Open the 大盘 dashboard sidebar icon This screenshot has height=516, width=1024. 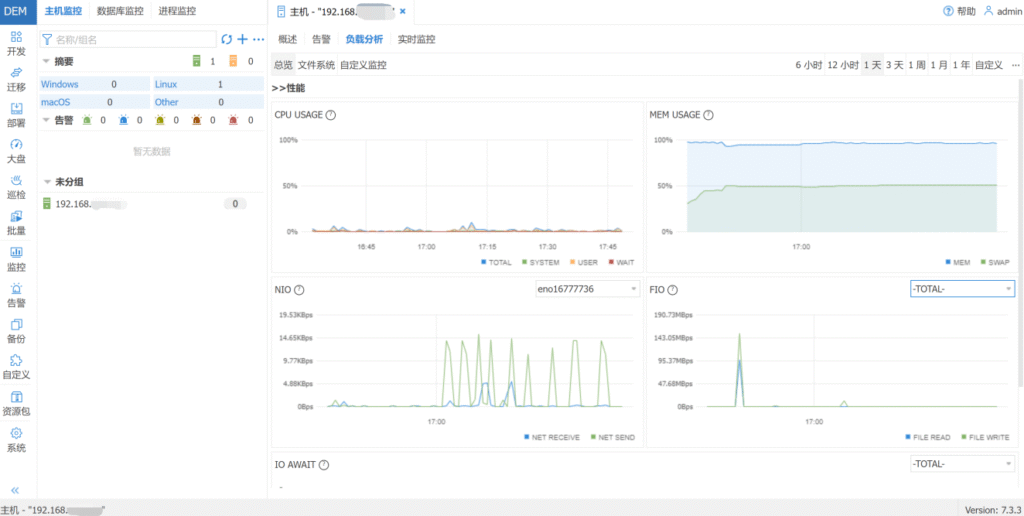pyautogui.click(x=17, y=150)
